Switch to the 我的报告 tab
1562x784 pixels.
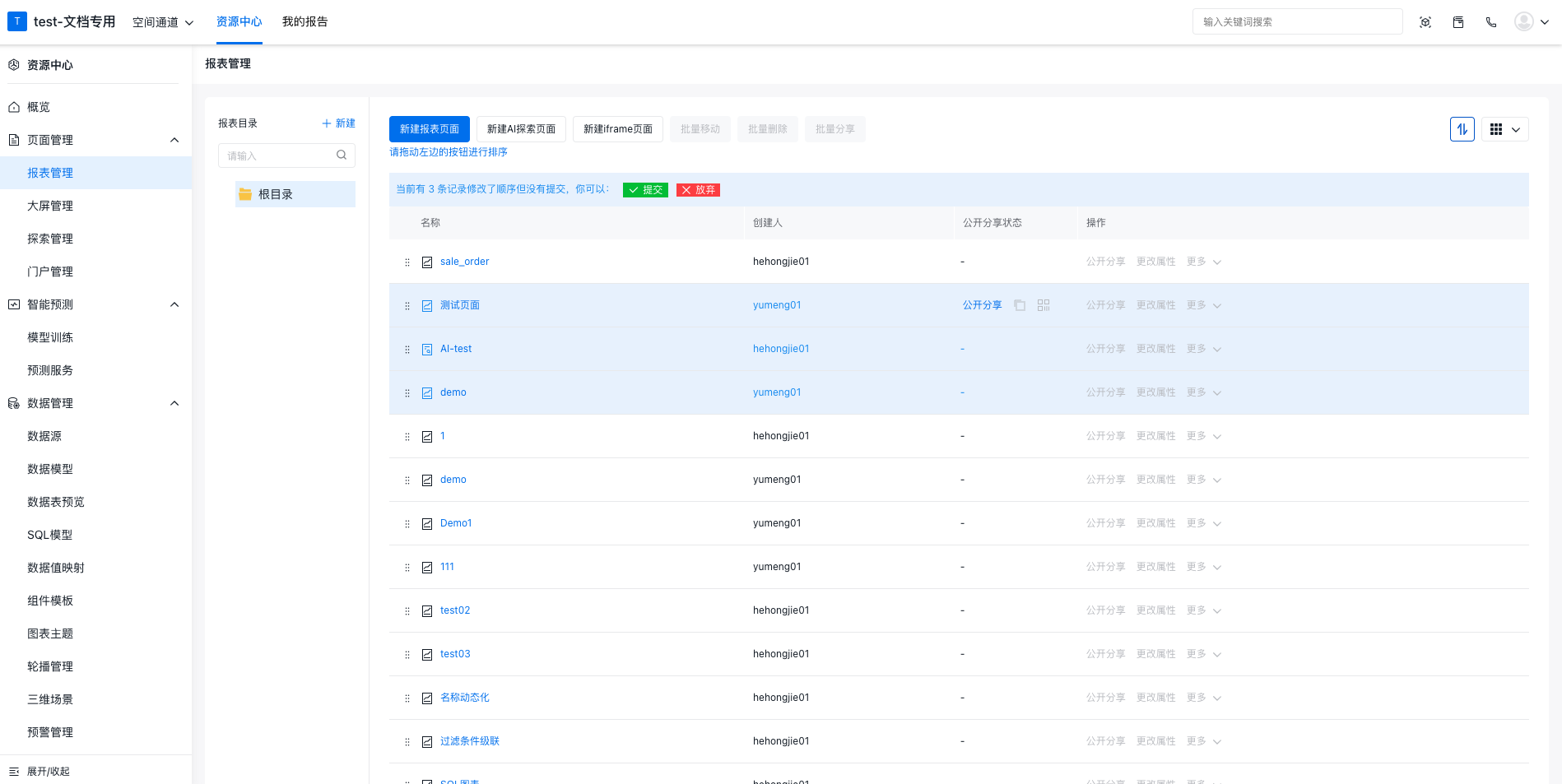(305, 22)
